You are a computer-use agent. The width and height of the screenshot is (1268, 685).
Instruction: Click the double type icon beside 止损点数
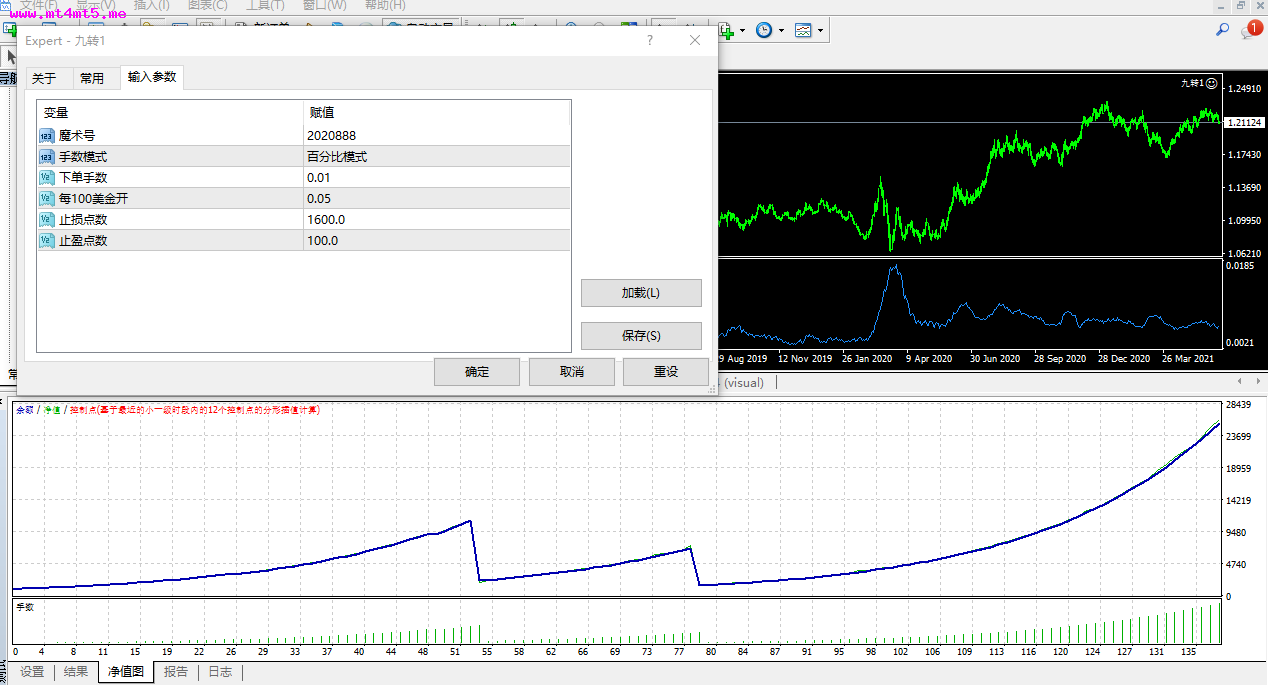point(47,219)
